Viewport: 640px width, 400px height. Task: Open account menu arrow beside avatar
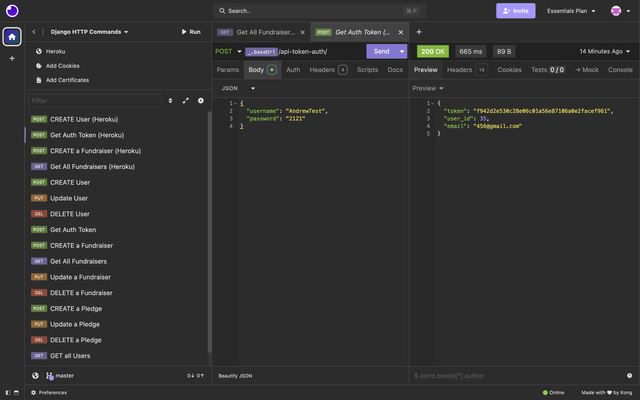[628, 11]
